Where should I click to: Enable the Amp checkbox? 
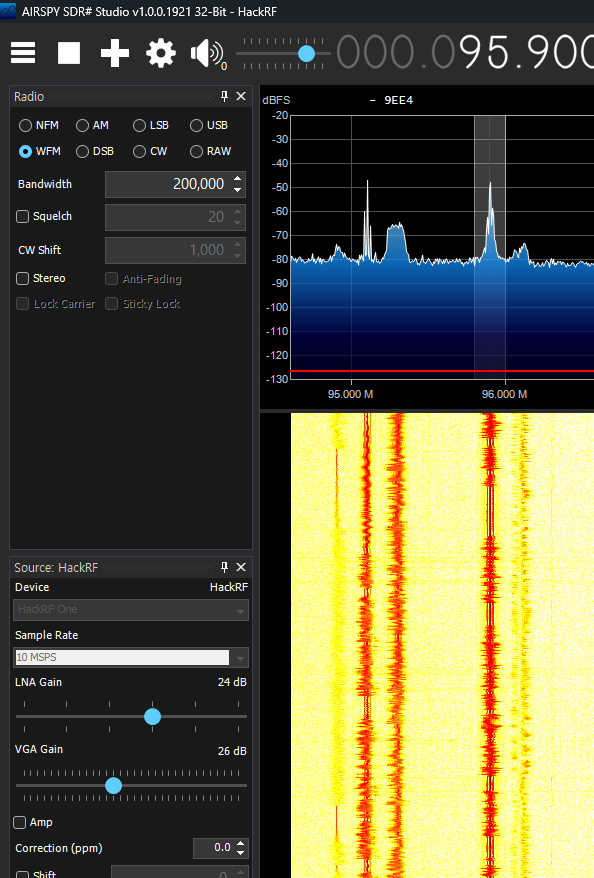pyautogui.click(x=20, y=822)
